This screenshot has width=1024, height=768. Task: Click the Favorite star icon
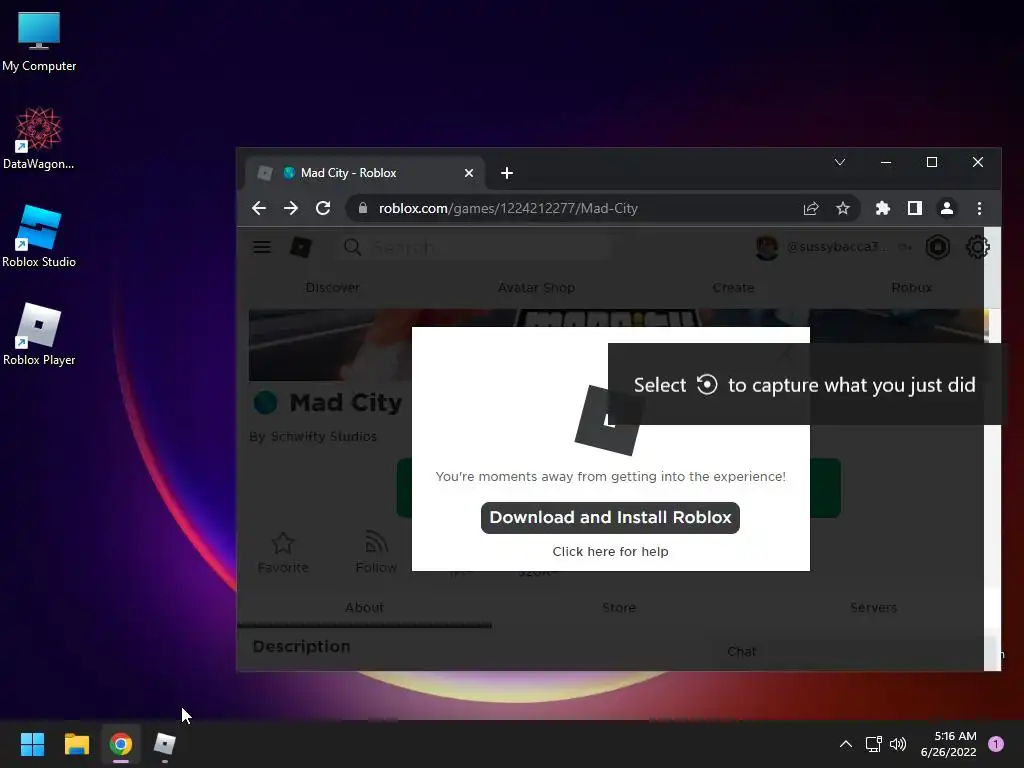click(x=283, y=543)
